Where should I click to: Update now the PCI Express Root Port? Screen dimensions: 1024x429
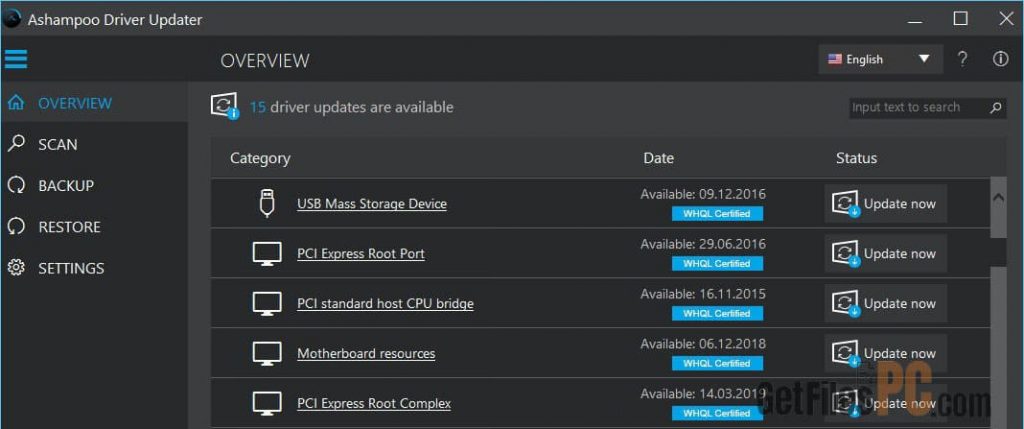point(885,254)
